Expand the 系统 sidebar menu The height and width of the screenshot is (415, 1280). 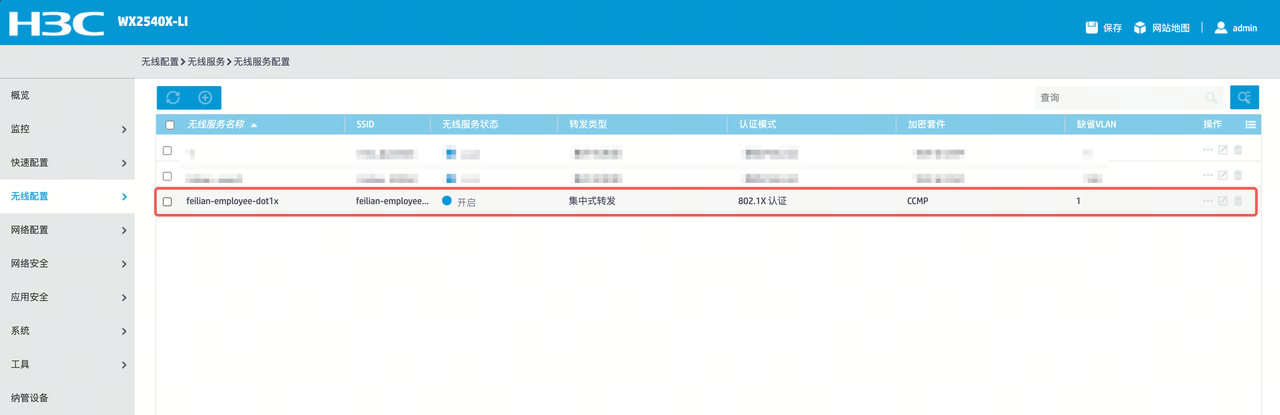[67, 331]
